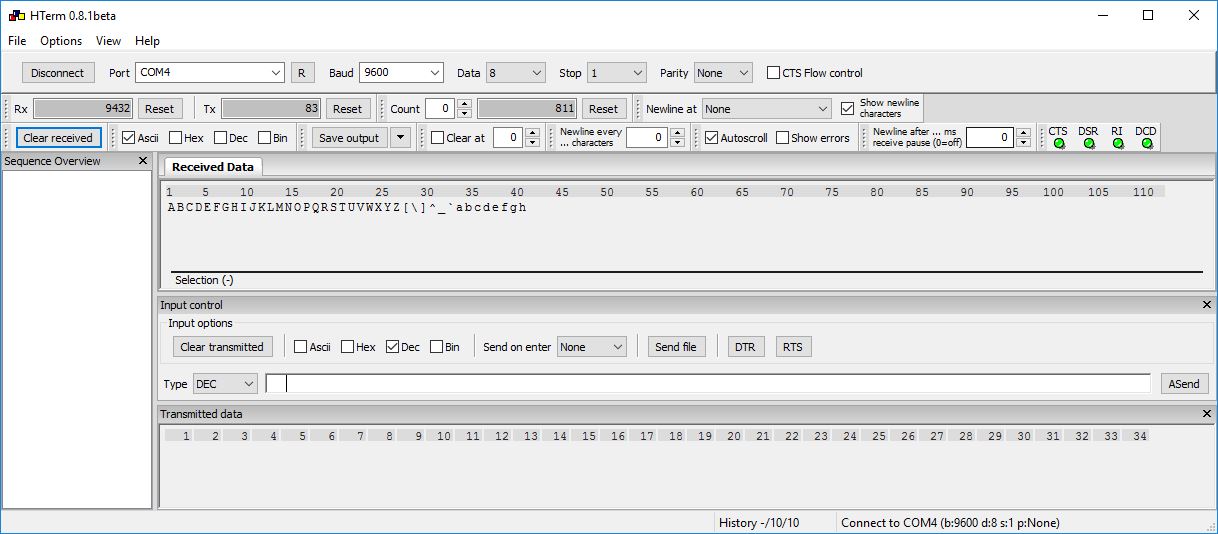Select the Received Data tab

[212, 167]
